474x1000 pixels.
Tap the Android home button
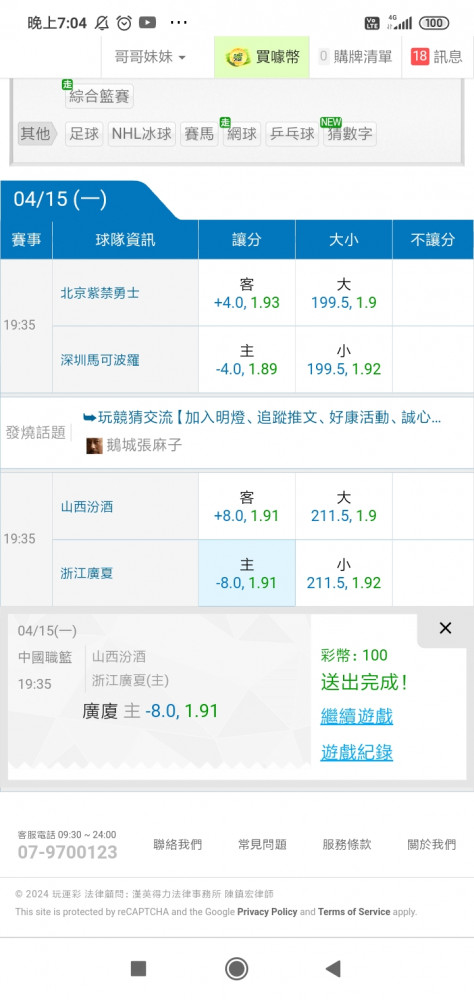tap(237, 969)
